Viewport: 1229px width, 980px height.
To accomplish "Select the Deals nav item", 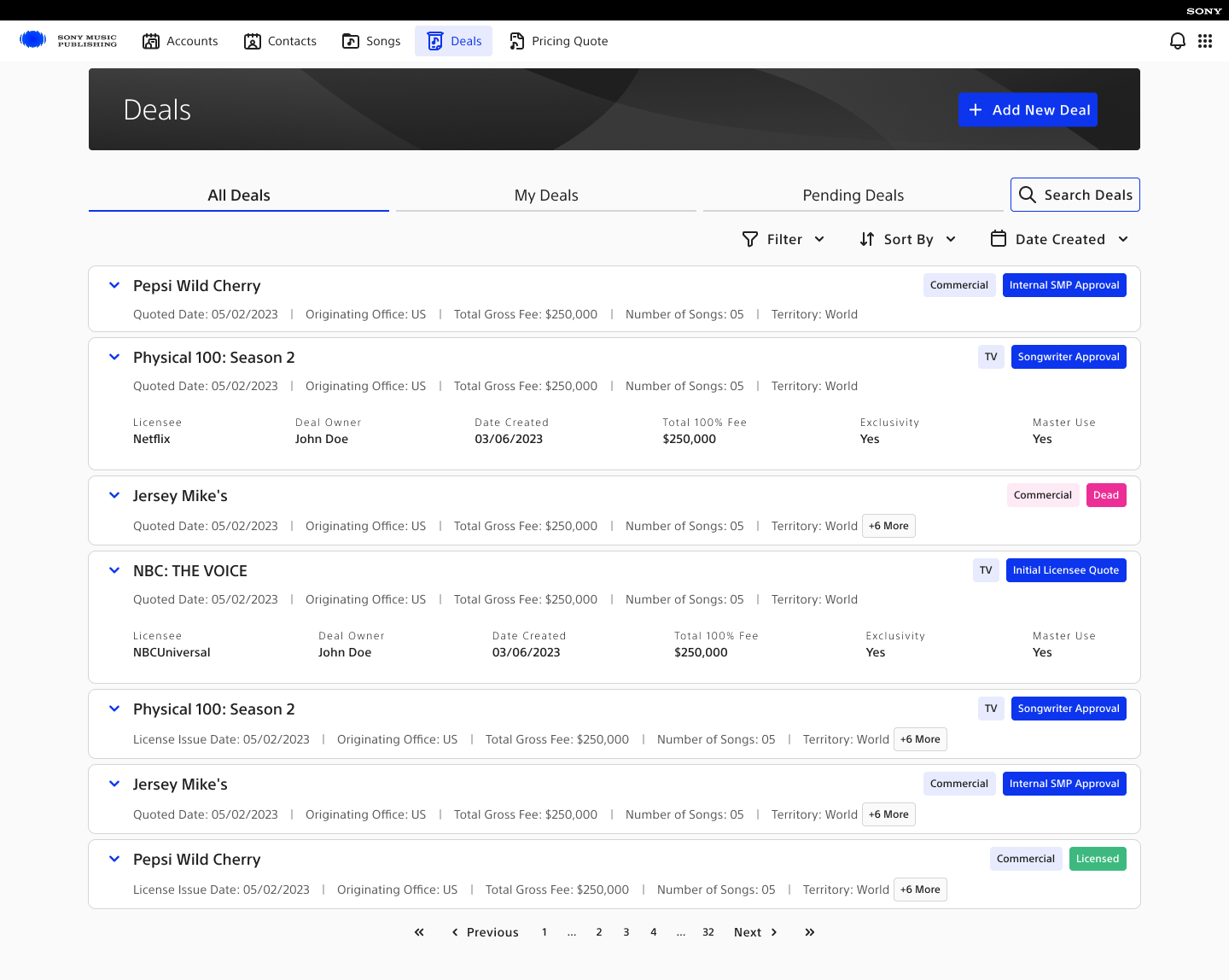I will click(x=453, y=41).
